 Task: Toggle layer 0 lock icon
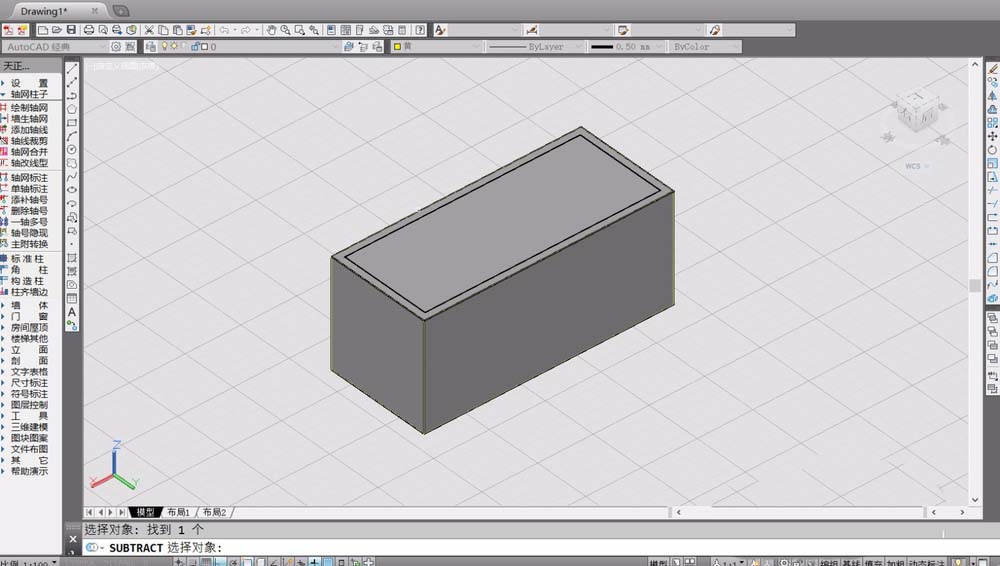coord(195,47)
